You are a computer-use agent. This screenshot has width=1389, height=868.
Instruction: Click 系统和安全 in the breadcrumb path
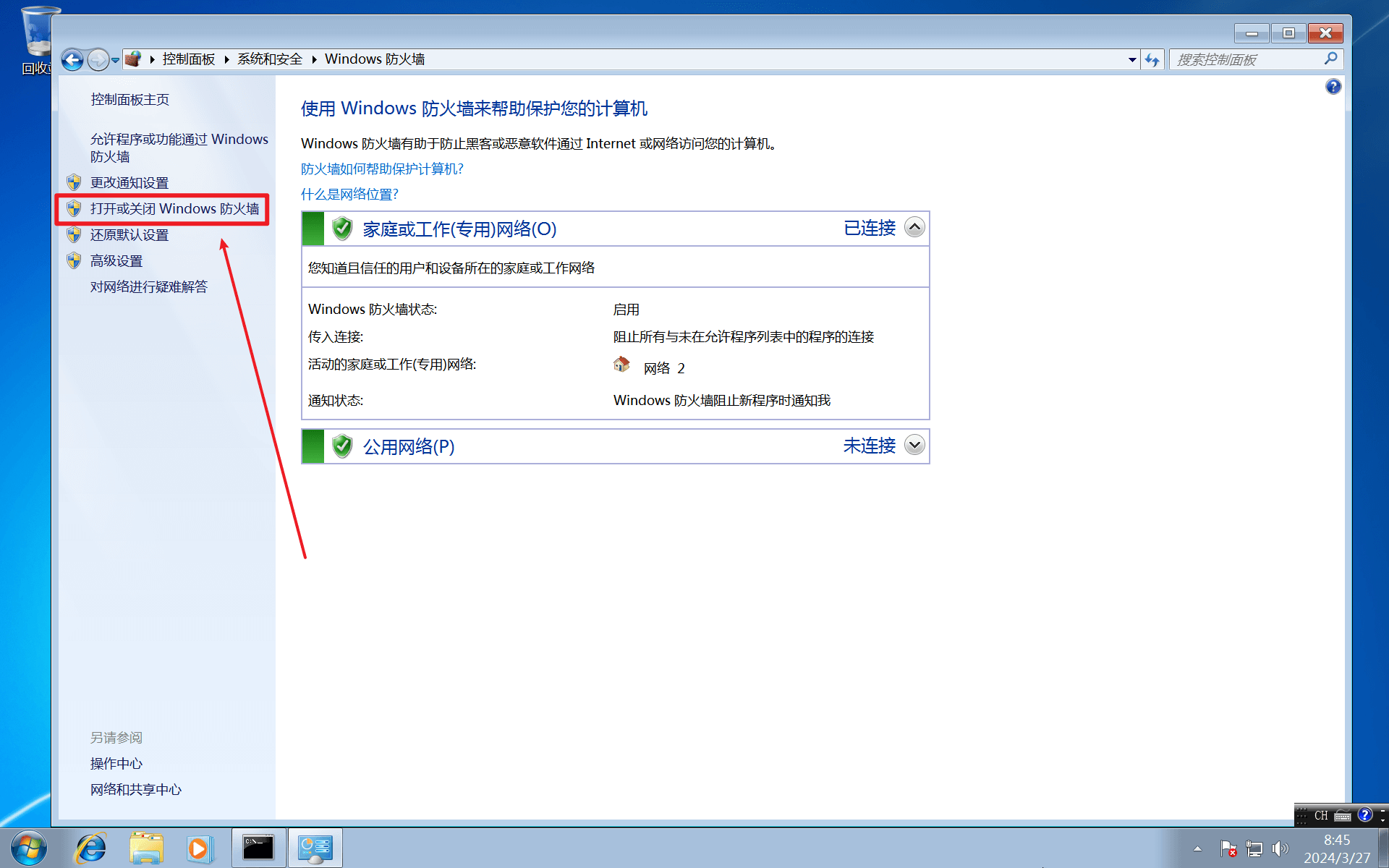pos(270,59)
